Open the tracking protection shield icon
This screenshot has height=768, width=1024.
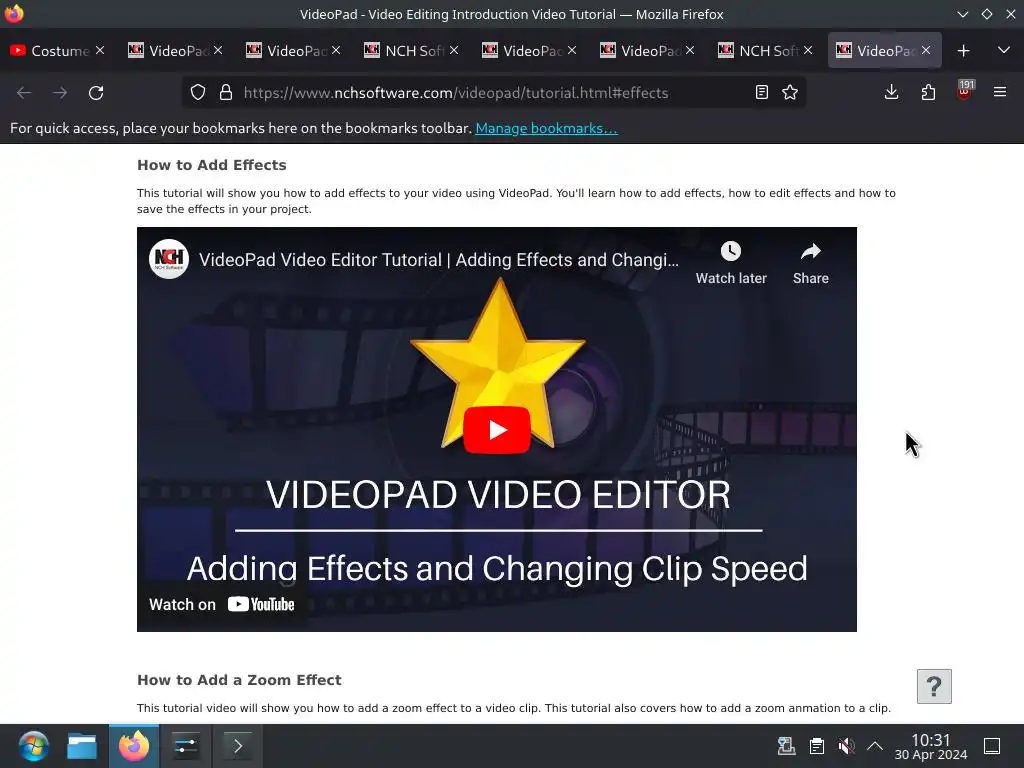(198, 92)
